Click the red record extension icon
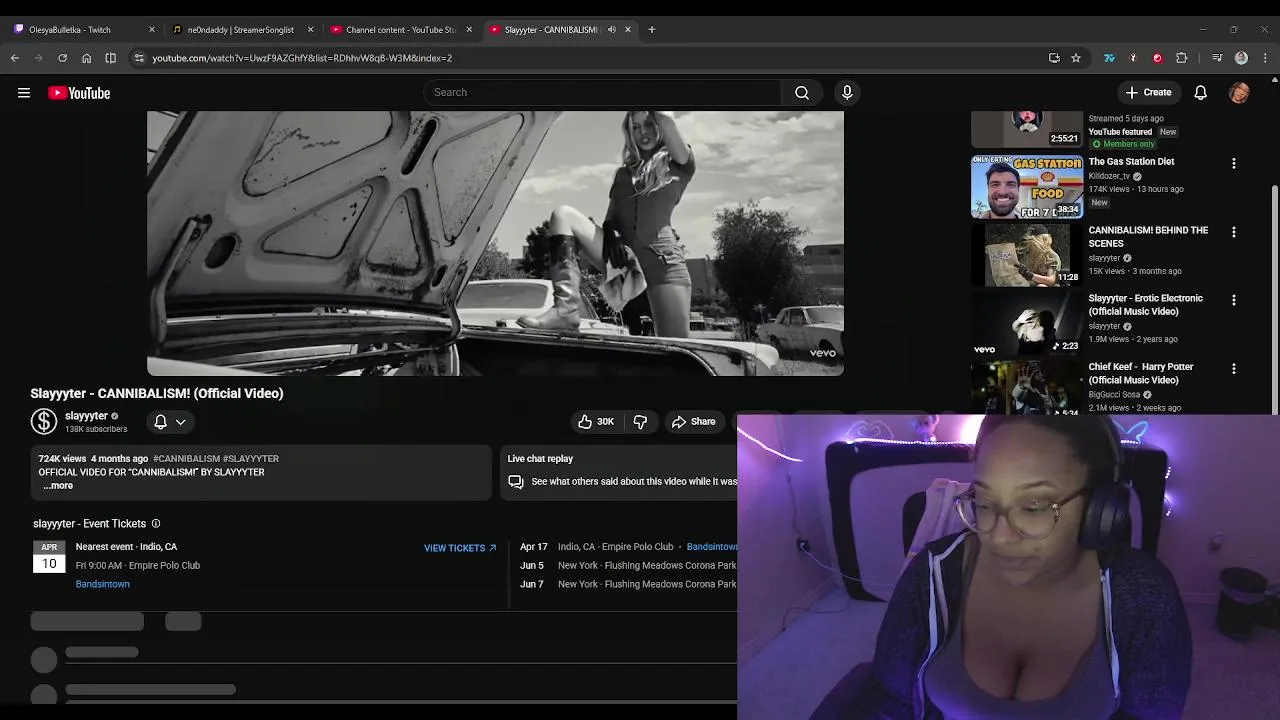Screen dimensions: 1280x720 click(x=1157, y=58)
